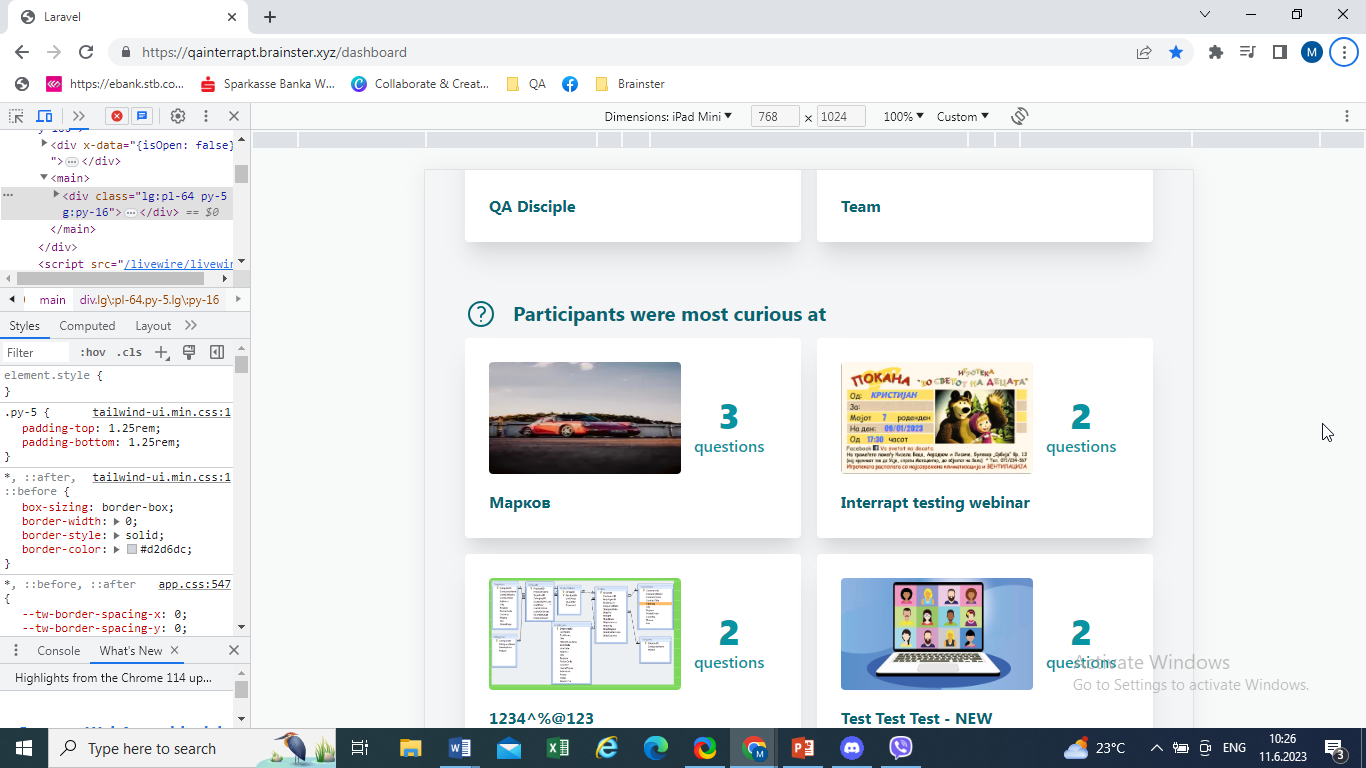The image size is (1366, 768).
Task: Activate the inspect element picker tool
Action: click(x=16, y=116)
